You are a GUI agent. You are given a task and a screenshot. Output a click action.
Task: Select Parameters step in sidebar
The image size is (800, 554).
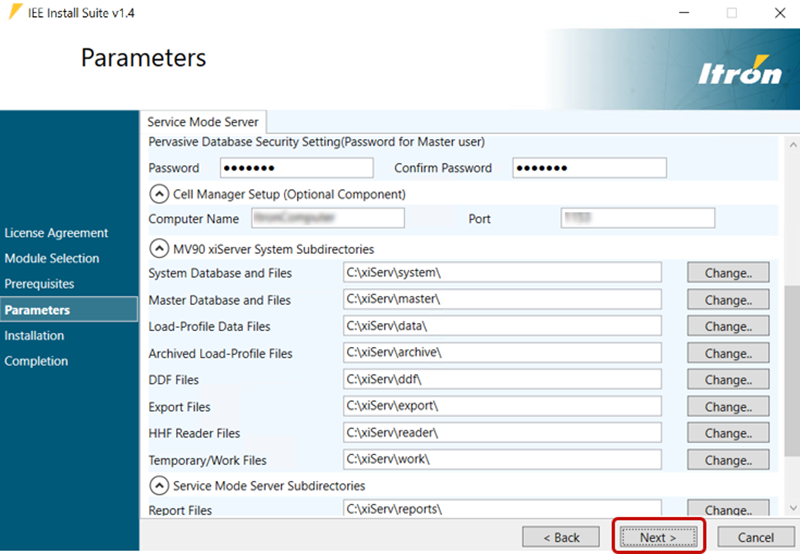(x=69, y=309)
